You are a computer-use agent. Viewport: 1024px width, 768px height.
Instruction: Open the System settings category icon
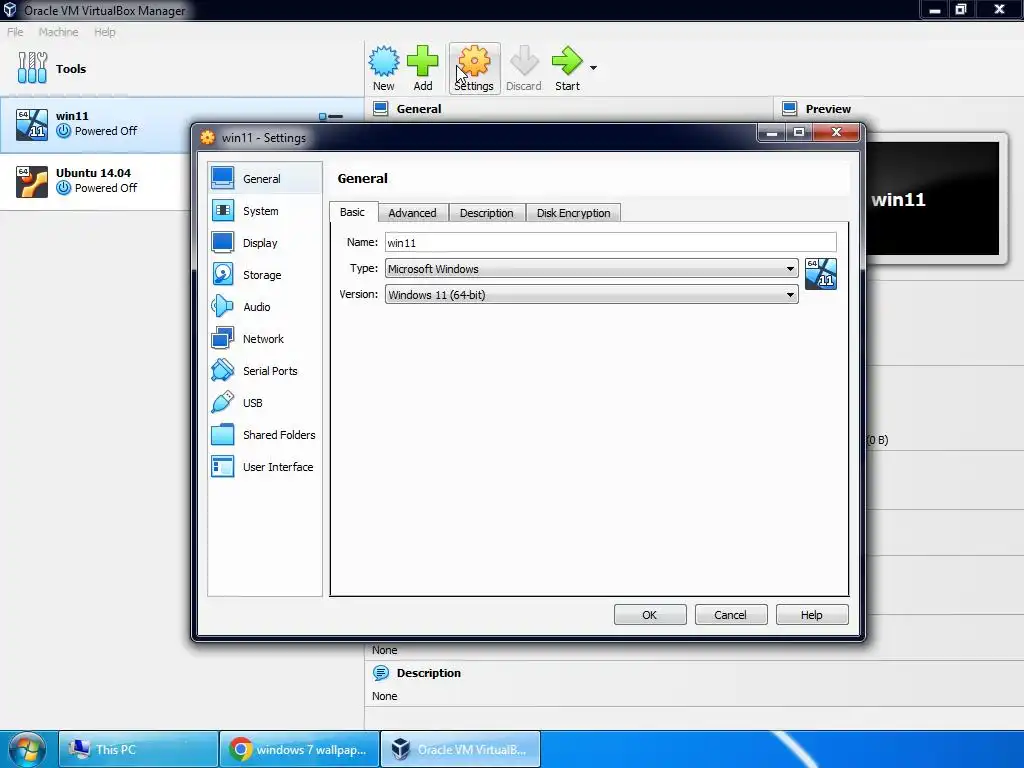click(x=223, y=210)
